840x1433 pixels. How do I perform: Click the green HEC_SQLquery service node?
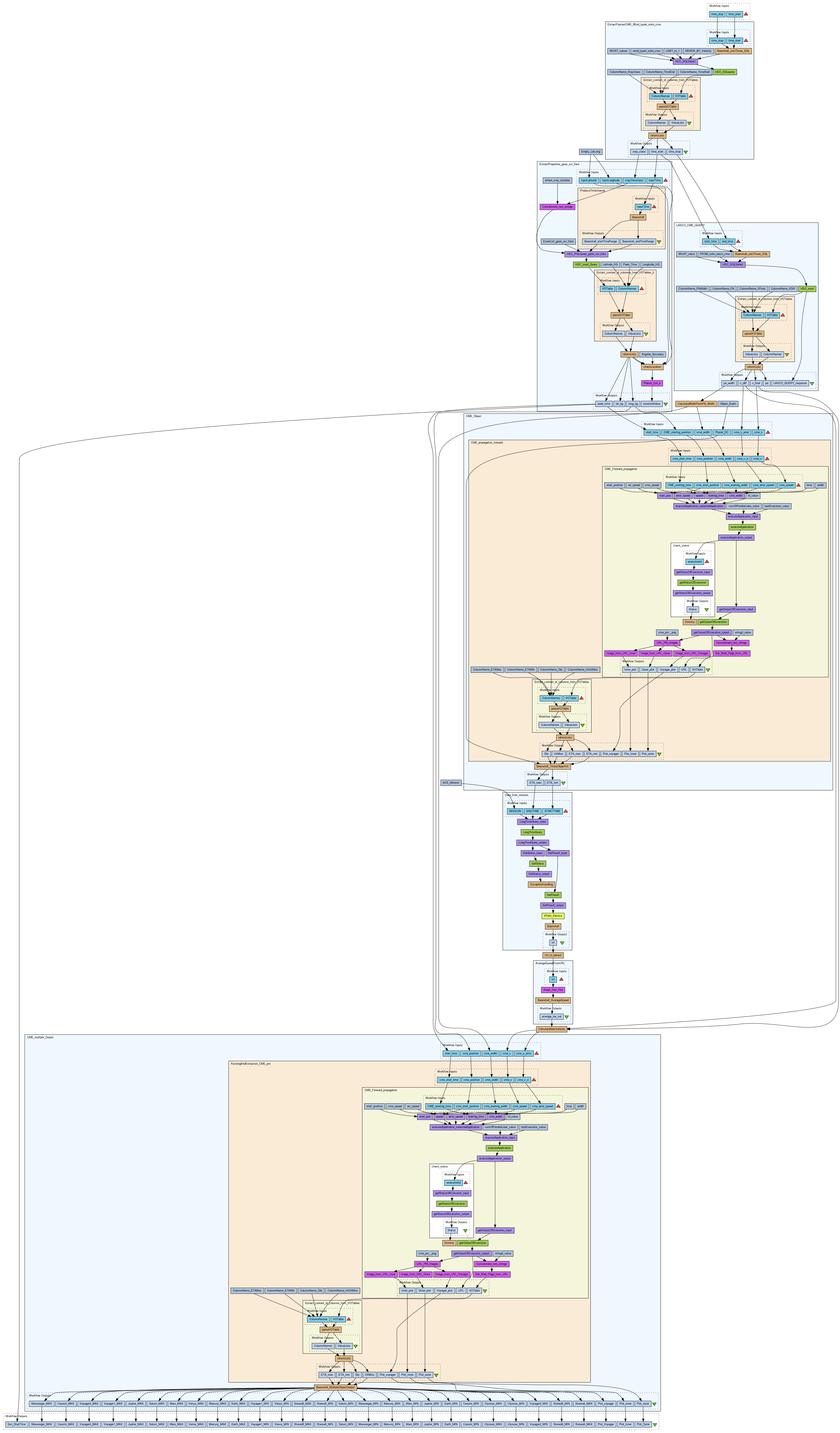click(725, 72)
